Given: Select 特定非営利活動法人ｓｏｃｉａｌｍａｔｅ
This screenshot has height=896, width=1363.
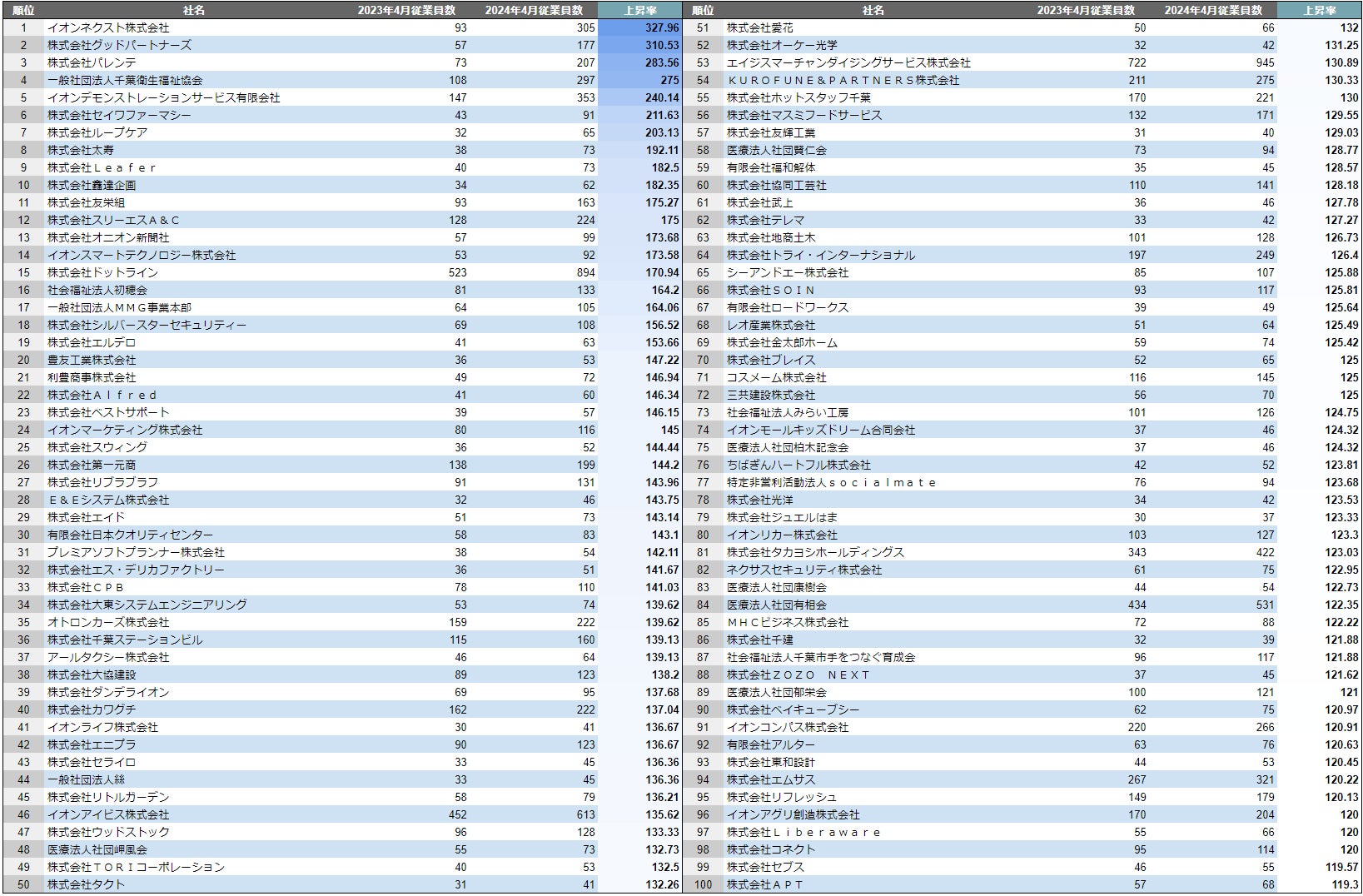Looking at the screenshot, I should [x=832, y=482].
